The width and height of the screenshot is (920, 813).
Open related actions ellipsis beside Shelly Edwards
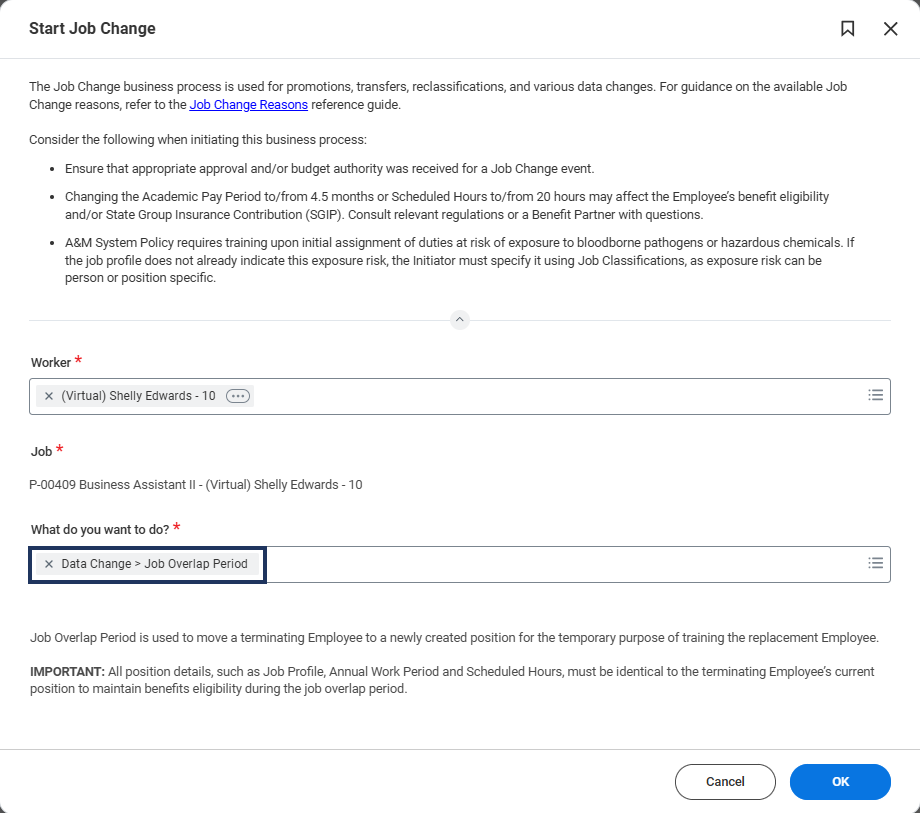(237, 396)
